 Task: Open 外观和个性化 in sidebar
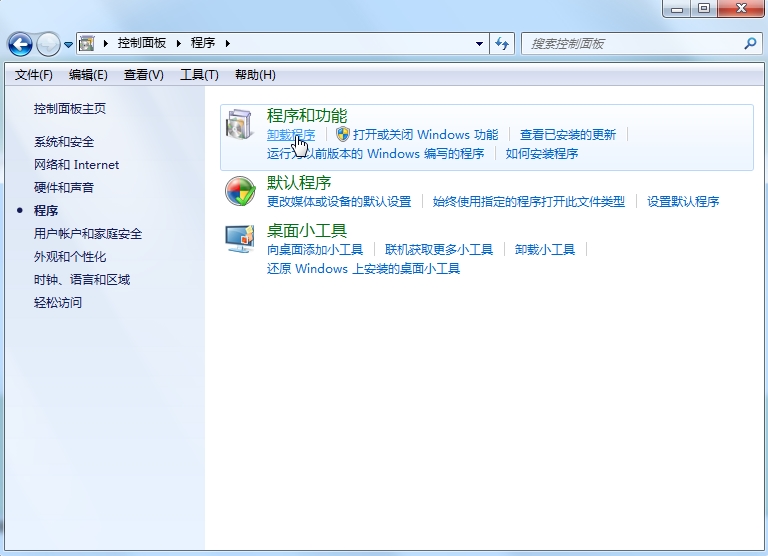click(x=70, y=257)
